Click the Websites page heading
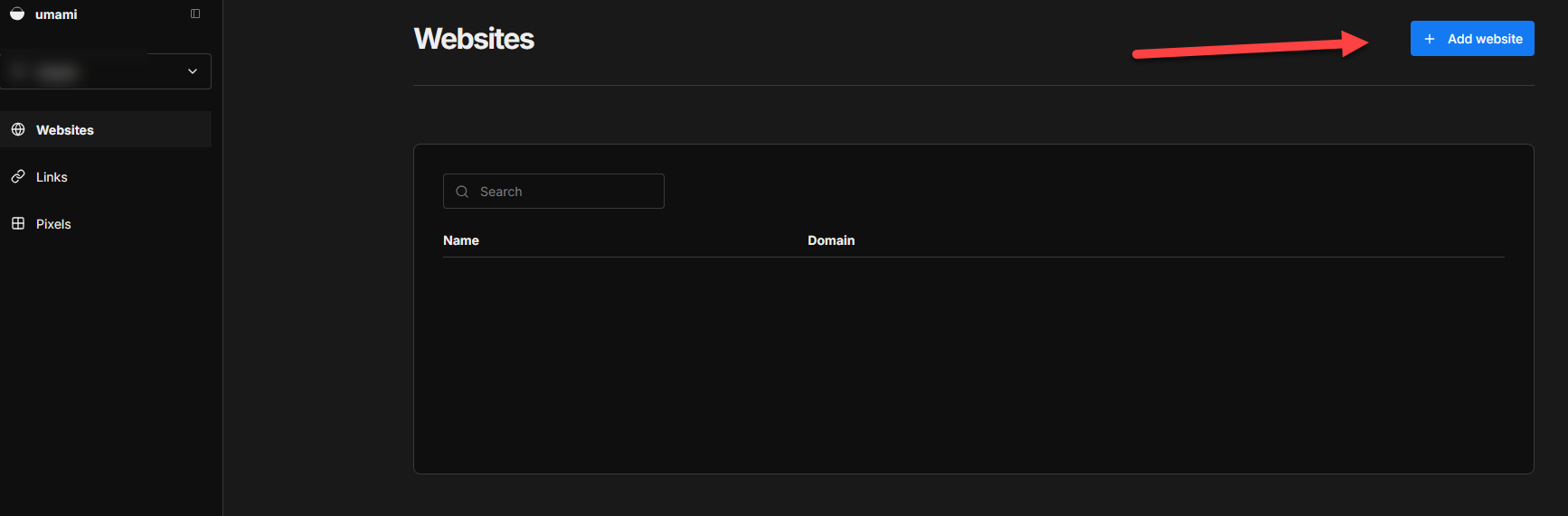Image resolution: width=1568 pixels, height=516 pixels. (x=474, y=39)
